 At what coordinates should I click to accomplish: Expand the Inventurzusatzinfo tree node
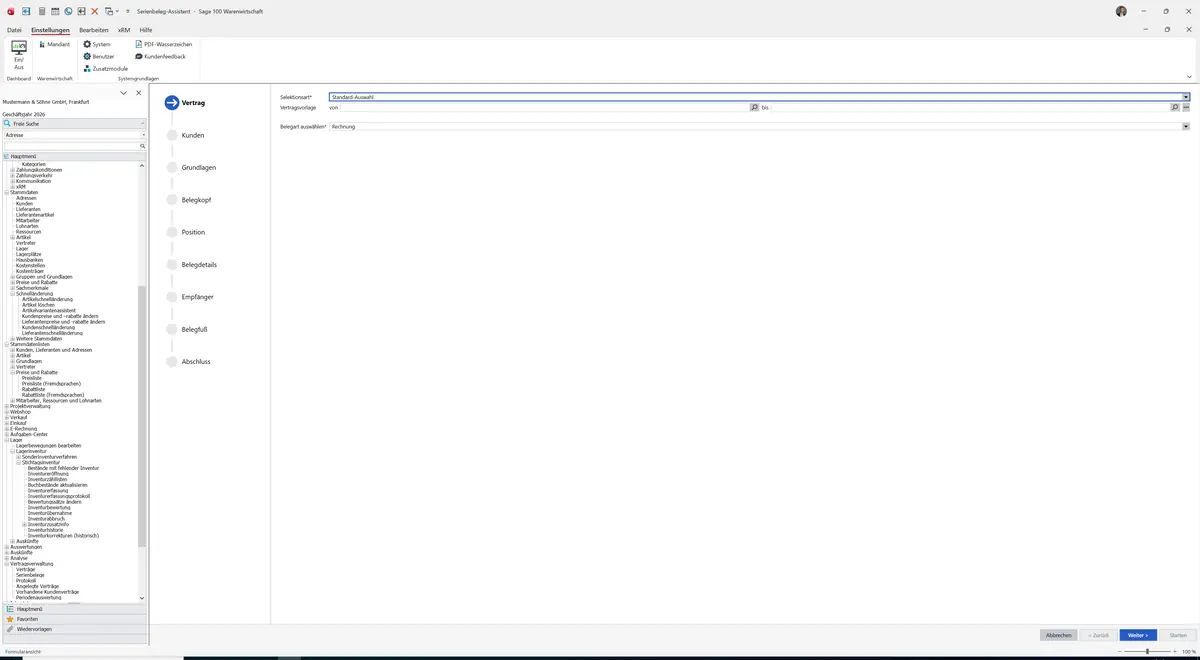24,524
